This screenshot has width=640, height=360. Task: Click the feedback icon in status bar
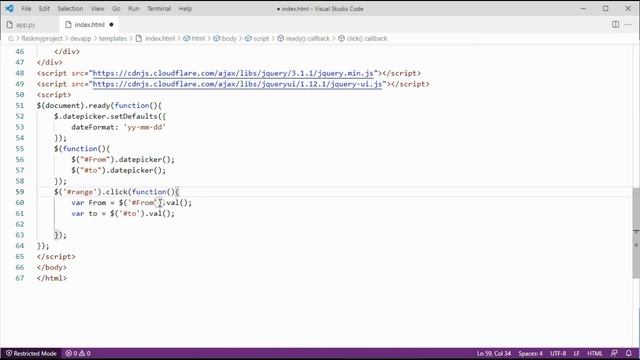click(x=614, y=353)
